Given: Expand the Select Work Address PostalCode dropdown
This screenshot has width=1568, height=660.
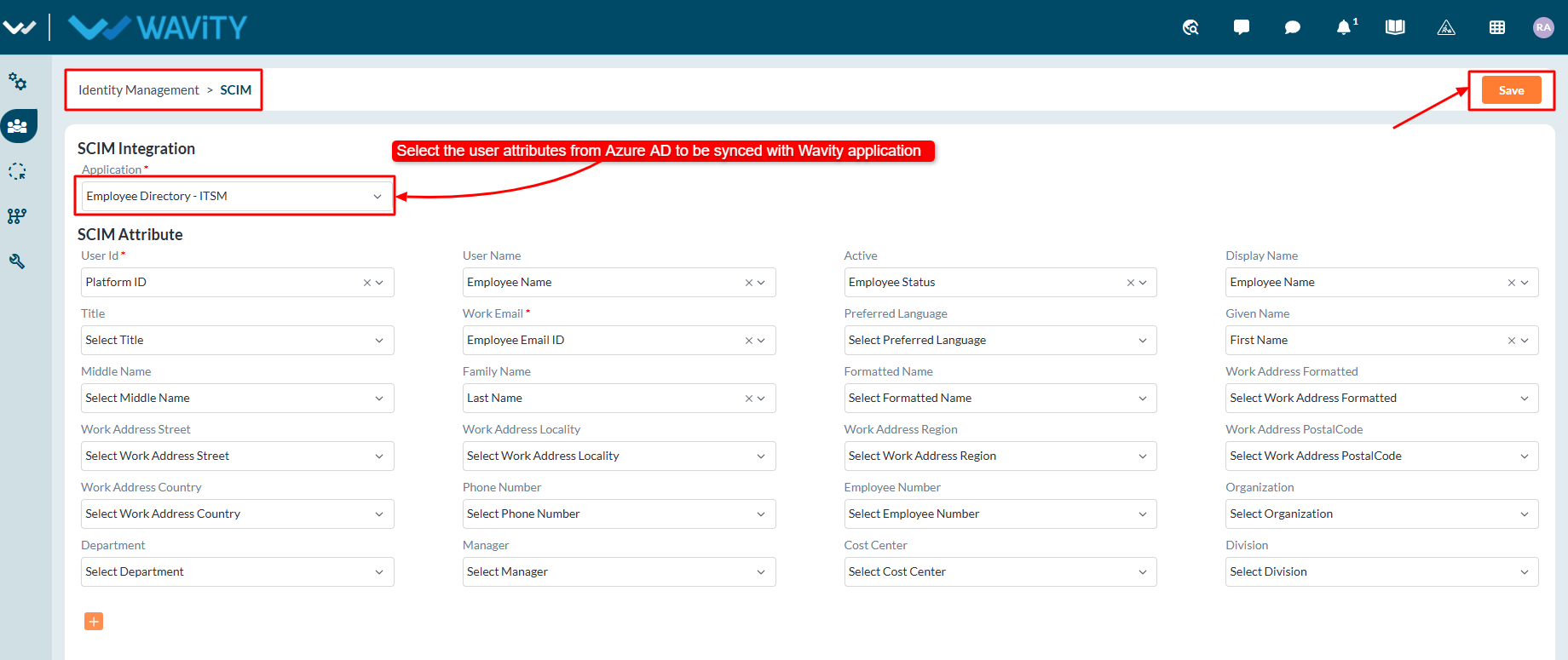Looking at the screenshot, I should [1382, 456].
